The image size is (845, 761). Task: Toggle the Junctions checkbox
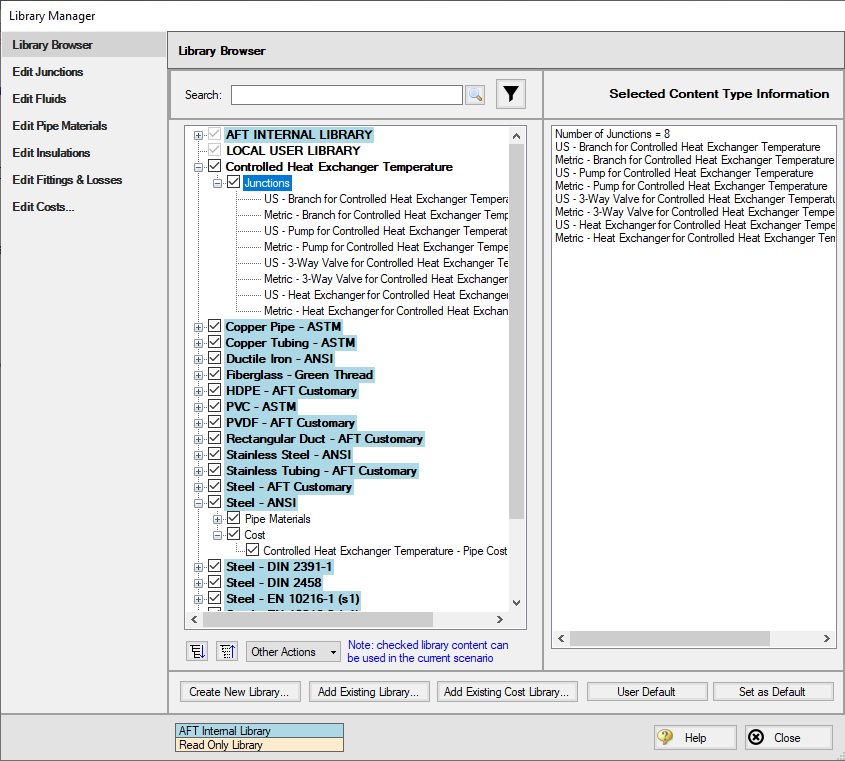[x=234, y=183]
